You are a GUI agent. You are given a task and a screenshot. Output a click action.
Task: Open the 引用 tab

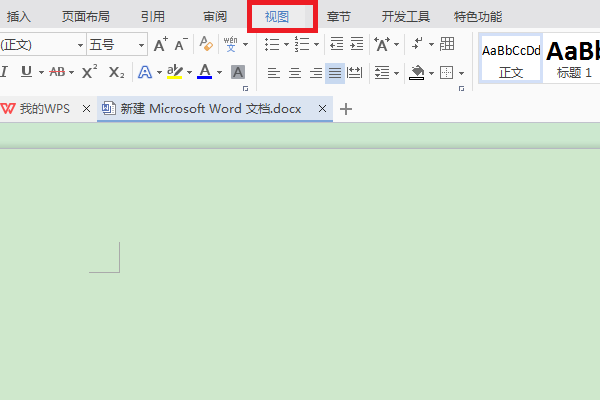coord(153,16)
